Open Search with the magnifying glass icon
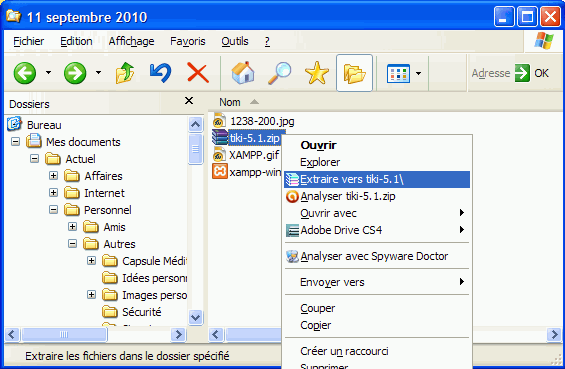Screen dimensions: 565x369 coord(280,73)
